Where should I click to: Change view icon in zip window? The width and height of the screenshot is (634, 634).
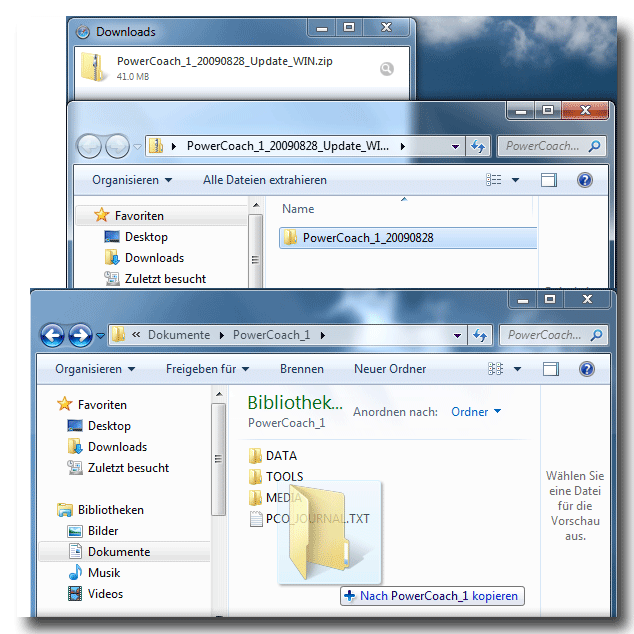[x=494, y=180]
